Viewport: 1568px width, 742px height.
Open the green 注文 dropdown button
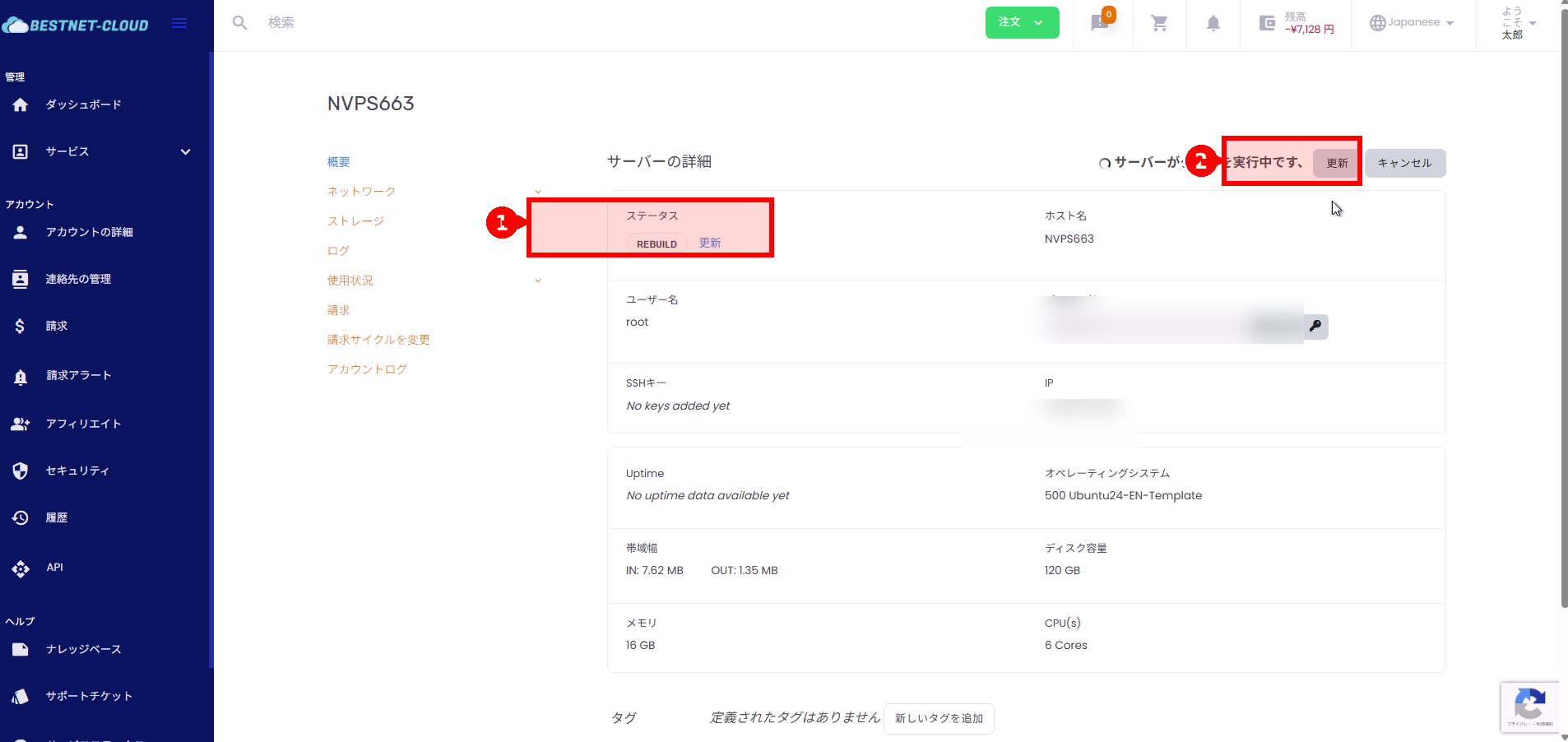(1022, 22)
